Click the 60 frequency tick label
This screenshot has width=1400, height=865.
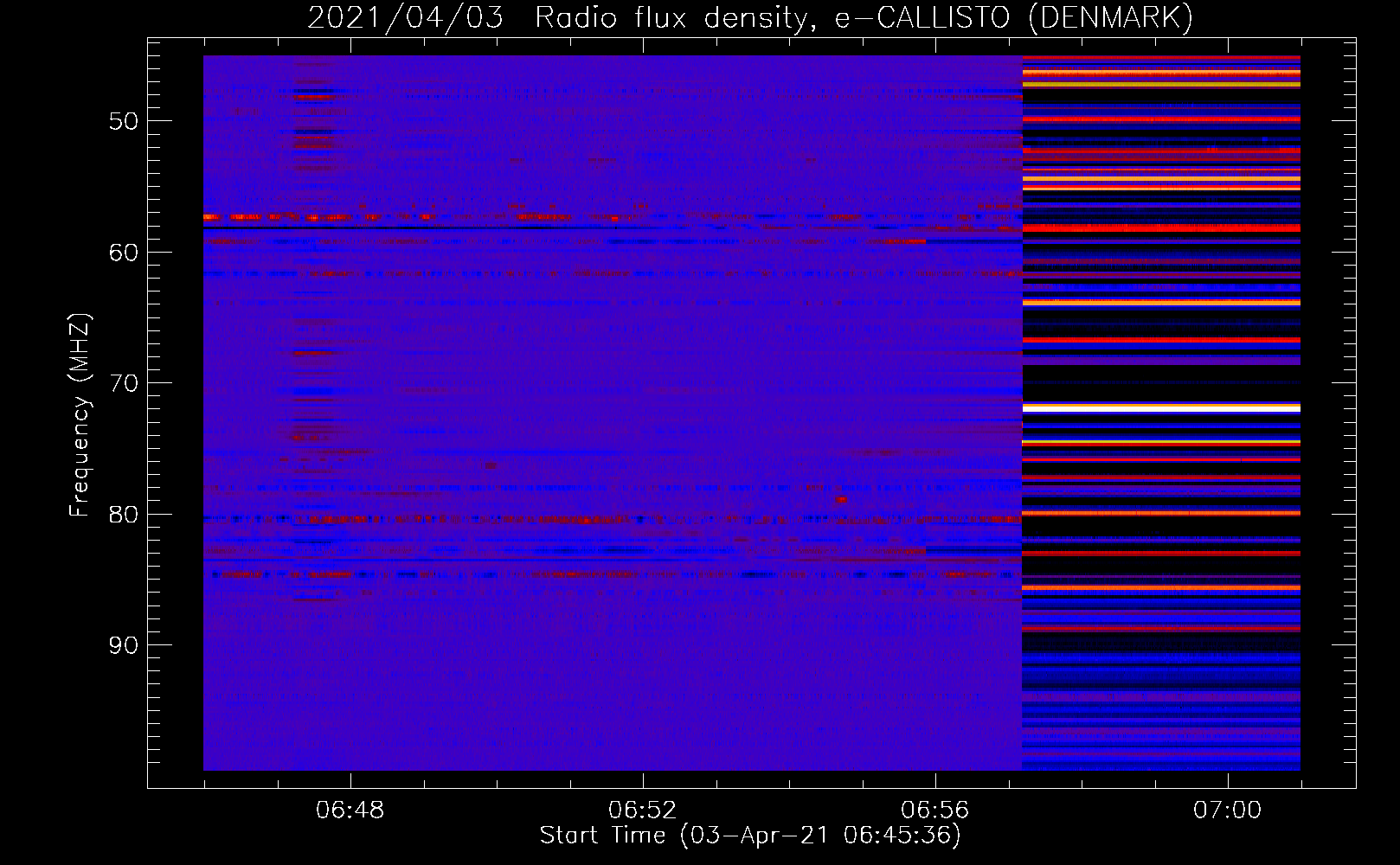[124, 252]
